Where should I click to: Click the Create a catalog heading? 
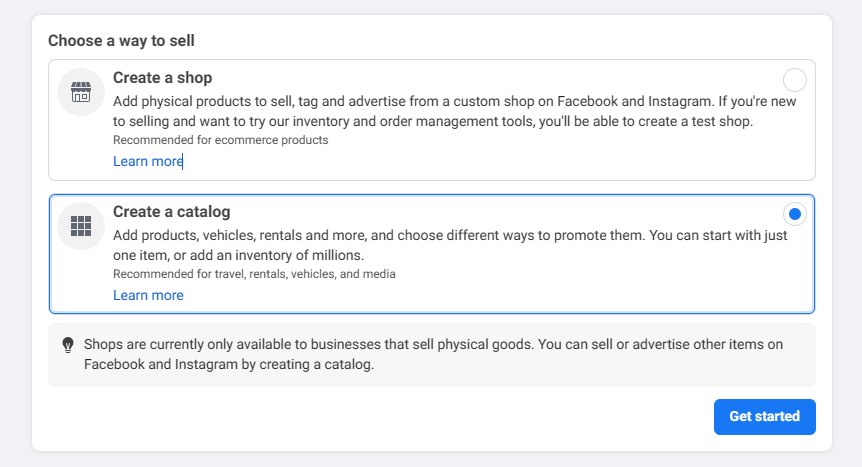tap(171, 211)
